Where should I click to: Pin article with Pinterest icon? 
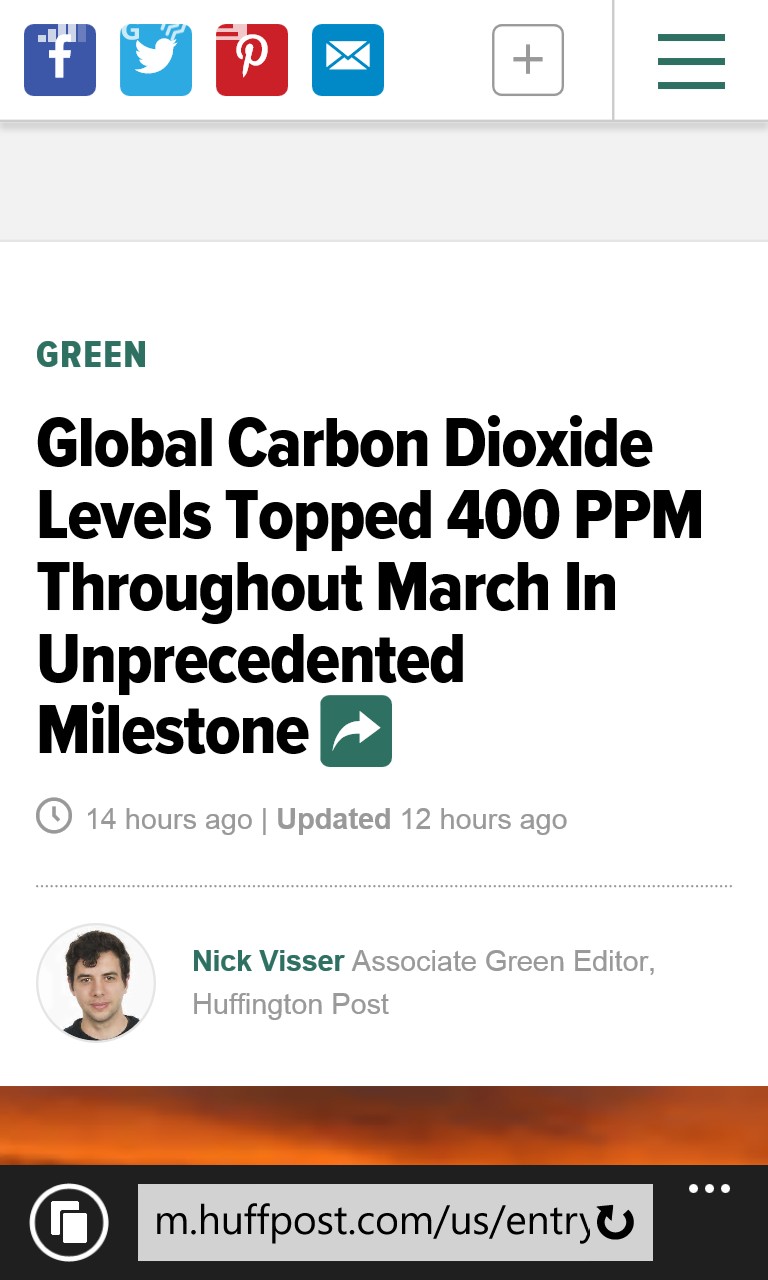pos(252,60)
